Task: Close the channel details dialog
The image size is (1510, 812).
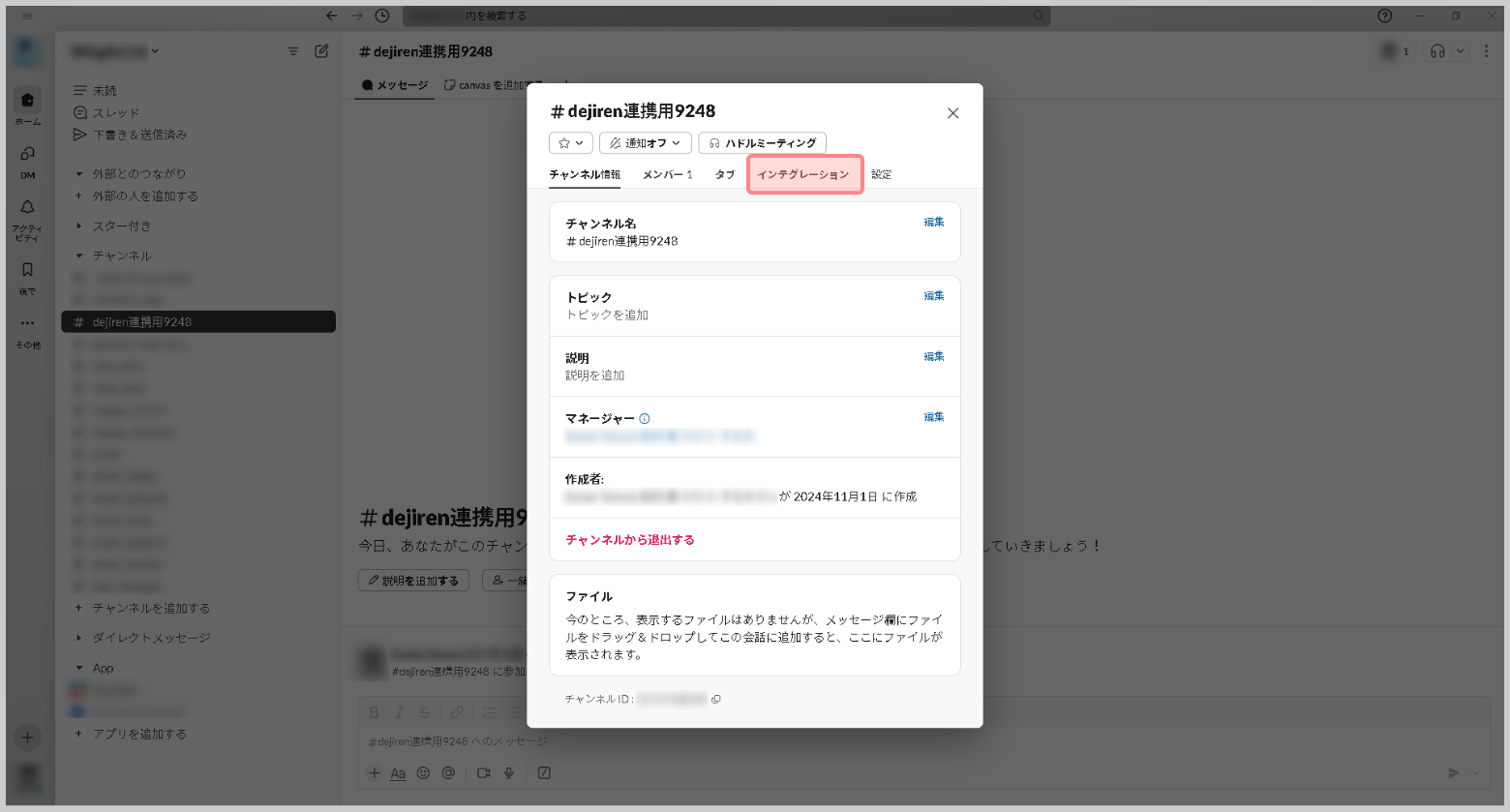Action: click(x=953, y=113)
